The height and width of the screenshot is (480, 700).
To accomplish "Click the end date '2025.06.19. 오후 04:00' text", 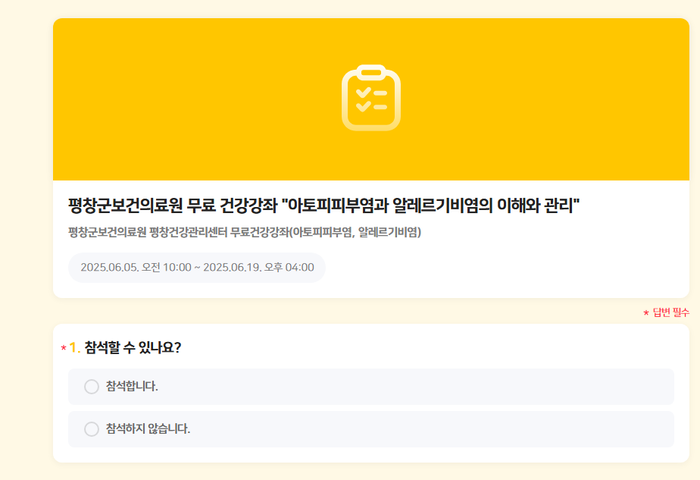I will click(x=259, y=267).
